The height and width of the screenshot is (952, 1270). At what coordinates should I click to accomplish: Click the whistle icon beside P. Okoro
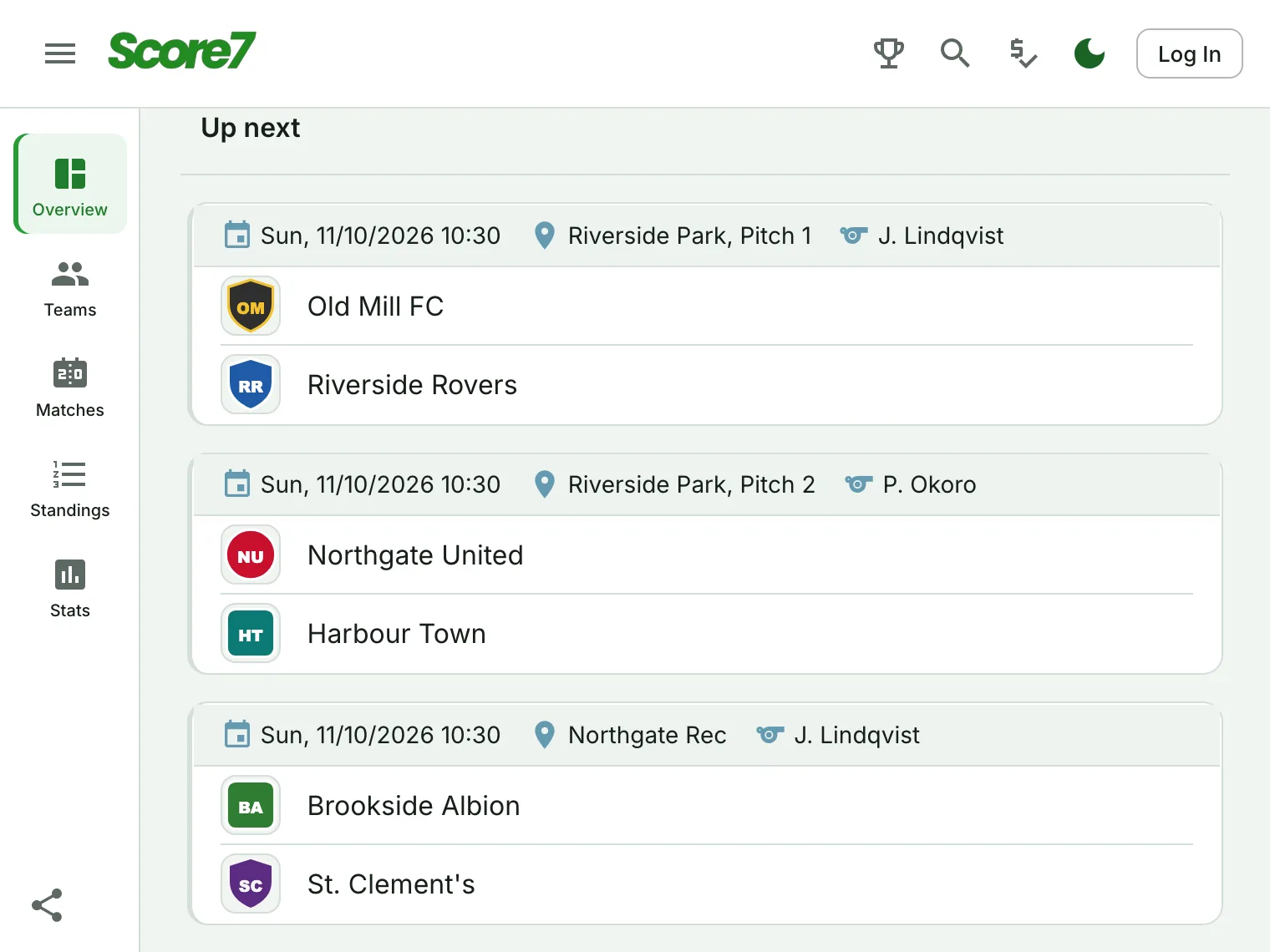click(x=858, y=484)
